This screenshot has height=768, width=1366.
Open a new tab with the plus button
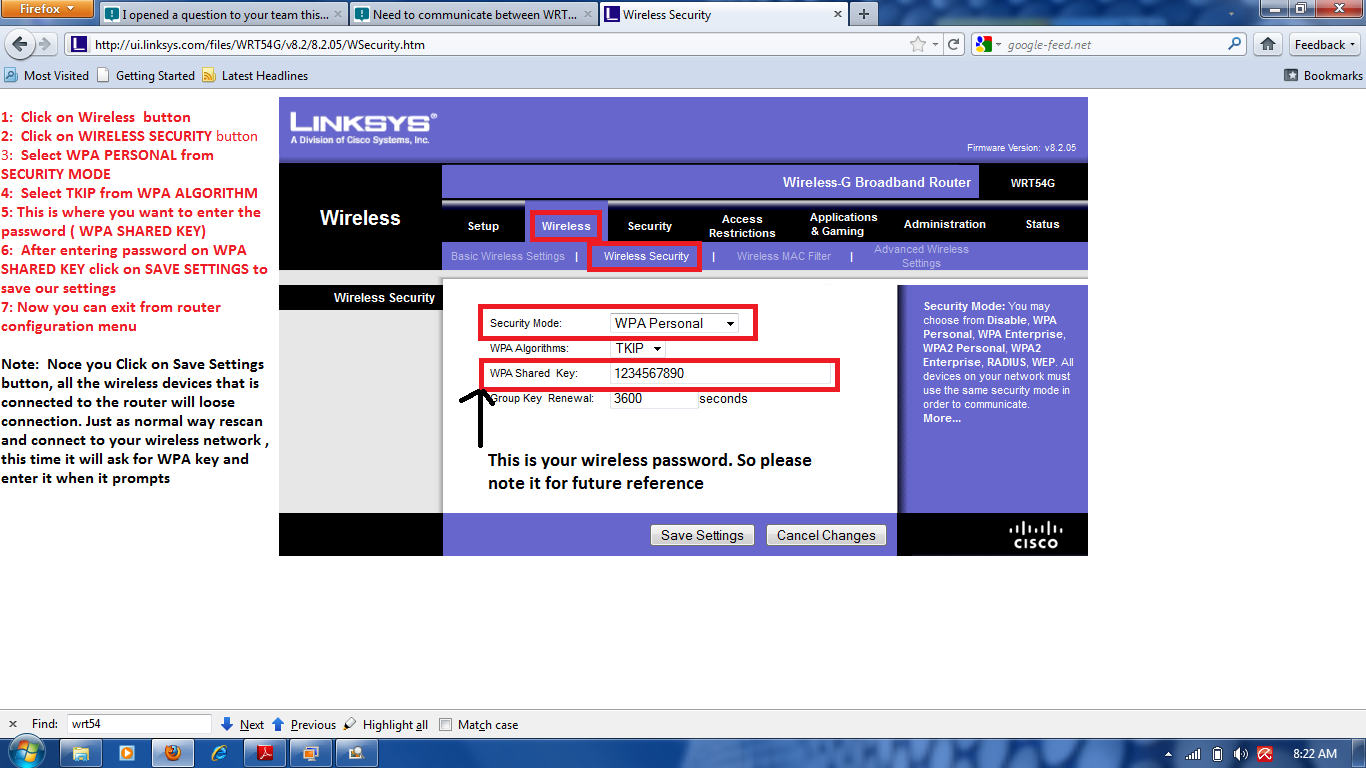(863, 14)
